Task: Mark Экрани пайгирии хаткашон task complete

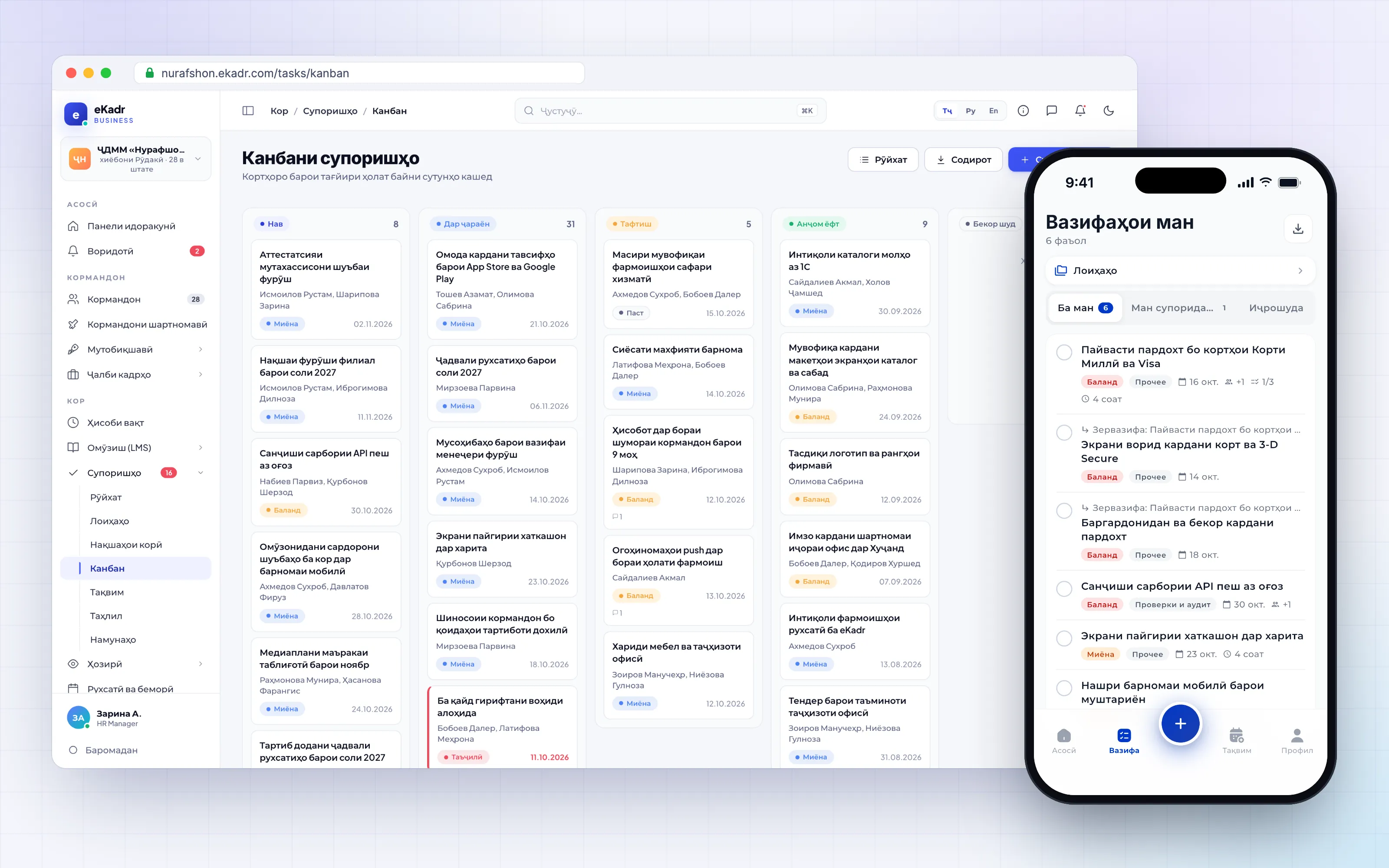Action: coord(1064,638)
